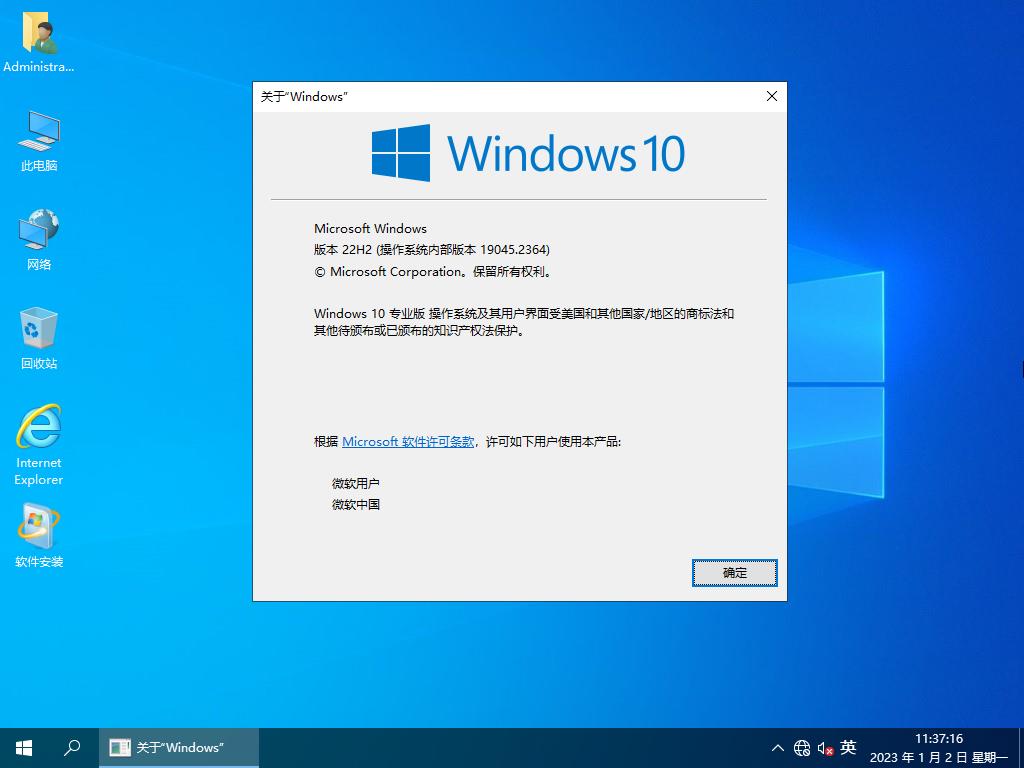
Task: Select the 软件安装 desktop icon
Action: click(39, 529)
